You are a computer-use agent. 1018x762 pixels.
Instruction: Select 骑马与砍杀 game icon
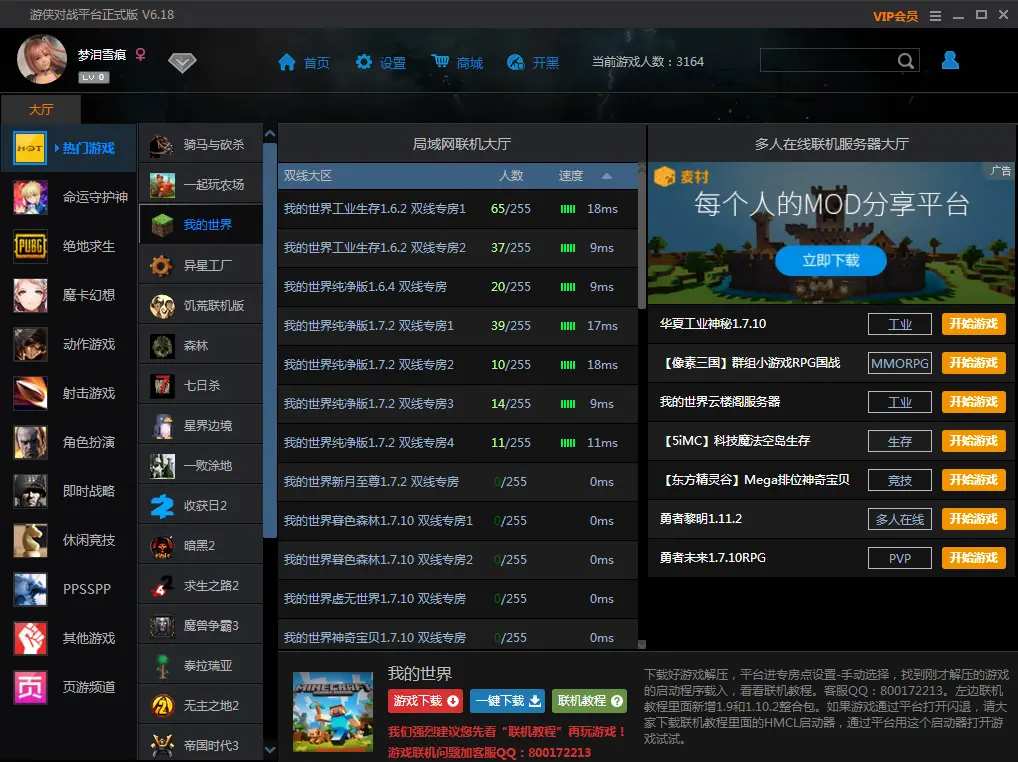(162, 145)
